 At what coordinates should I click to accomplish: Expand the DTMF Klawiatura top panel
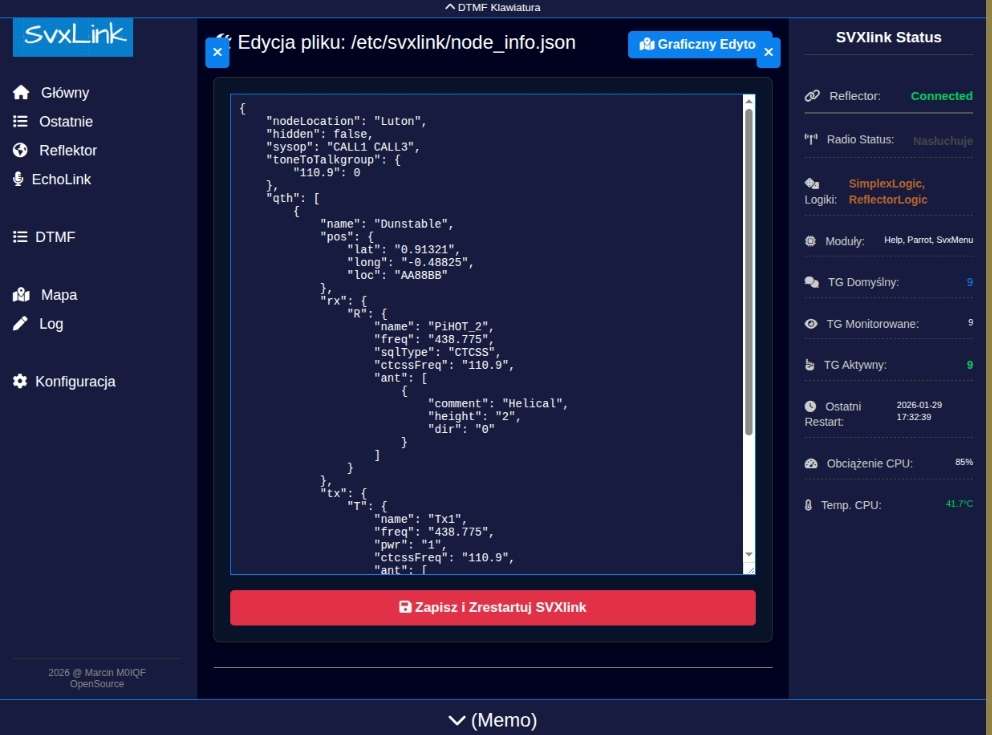point(492,7)
